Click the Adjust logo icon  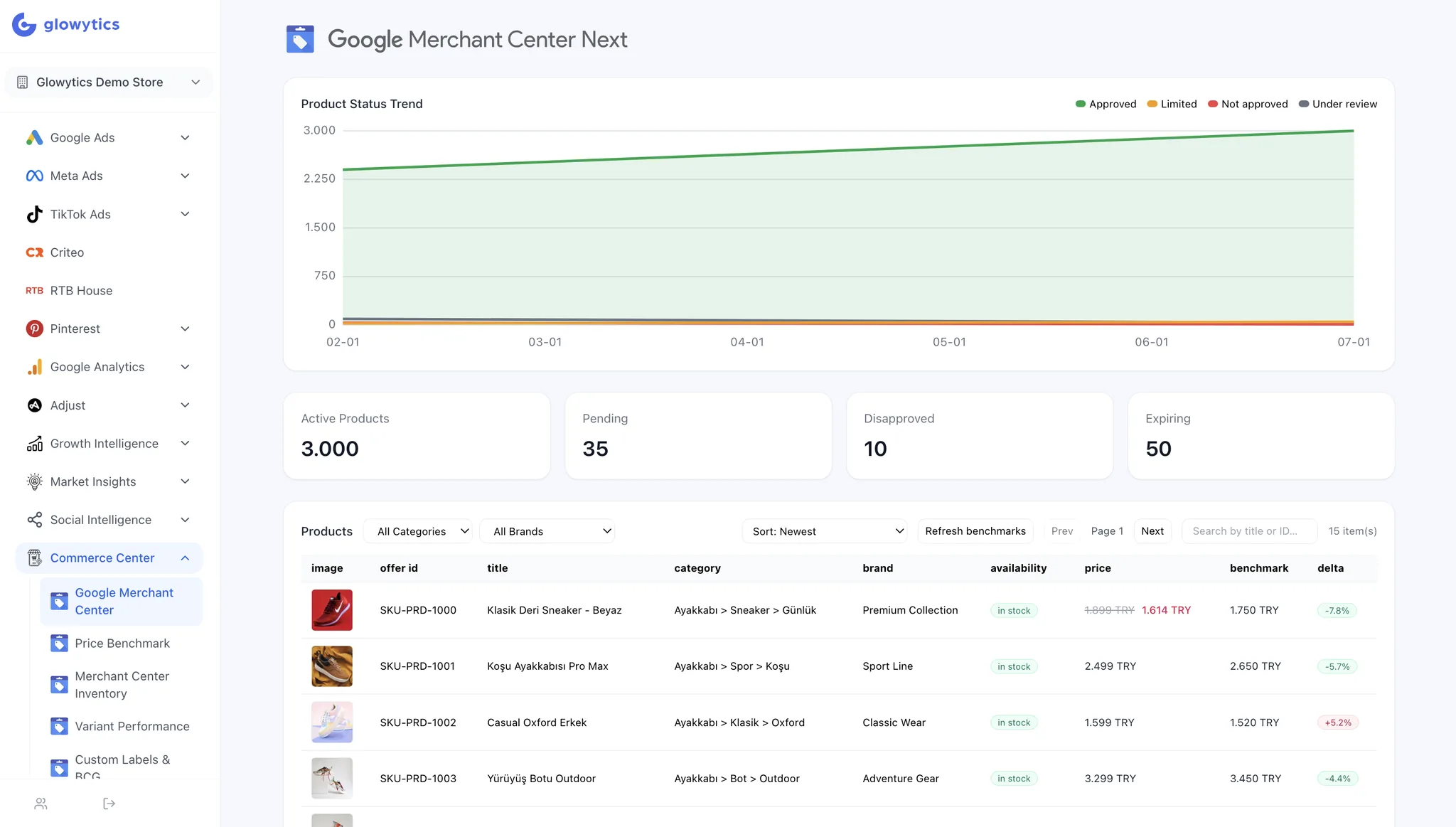point(34,405)
